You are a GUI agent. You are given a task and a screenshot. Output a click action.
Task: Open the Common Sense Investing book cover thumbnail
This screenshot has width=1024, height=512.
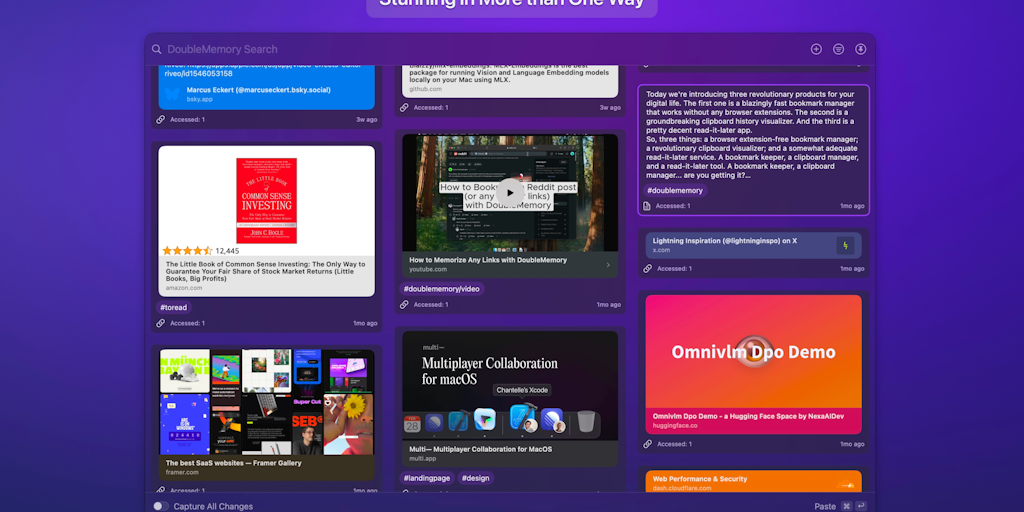pos(266,200)
